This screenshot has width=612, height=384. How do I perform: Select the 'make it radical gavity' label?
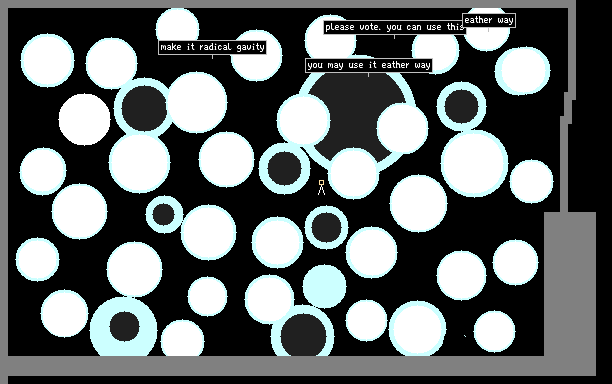212,47
